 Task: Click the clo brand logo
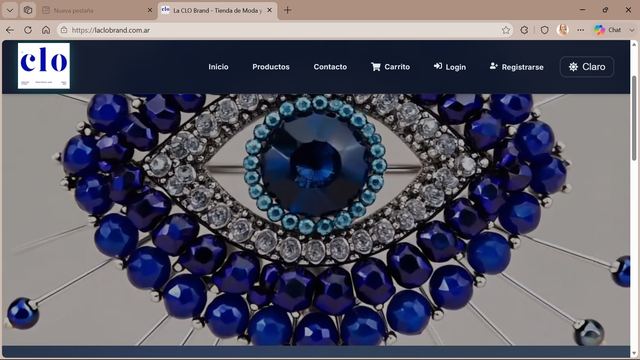tap(44, 66)
